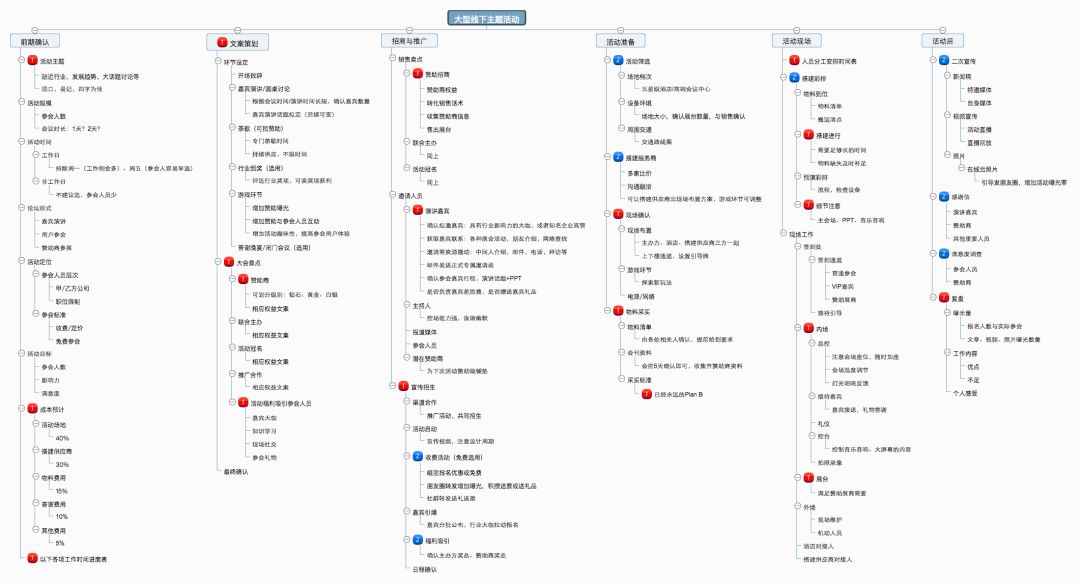Click blue priority icon beside 福利吸引
Screen dimensions: 1080x584
click(418, 540)
